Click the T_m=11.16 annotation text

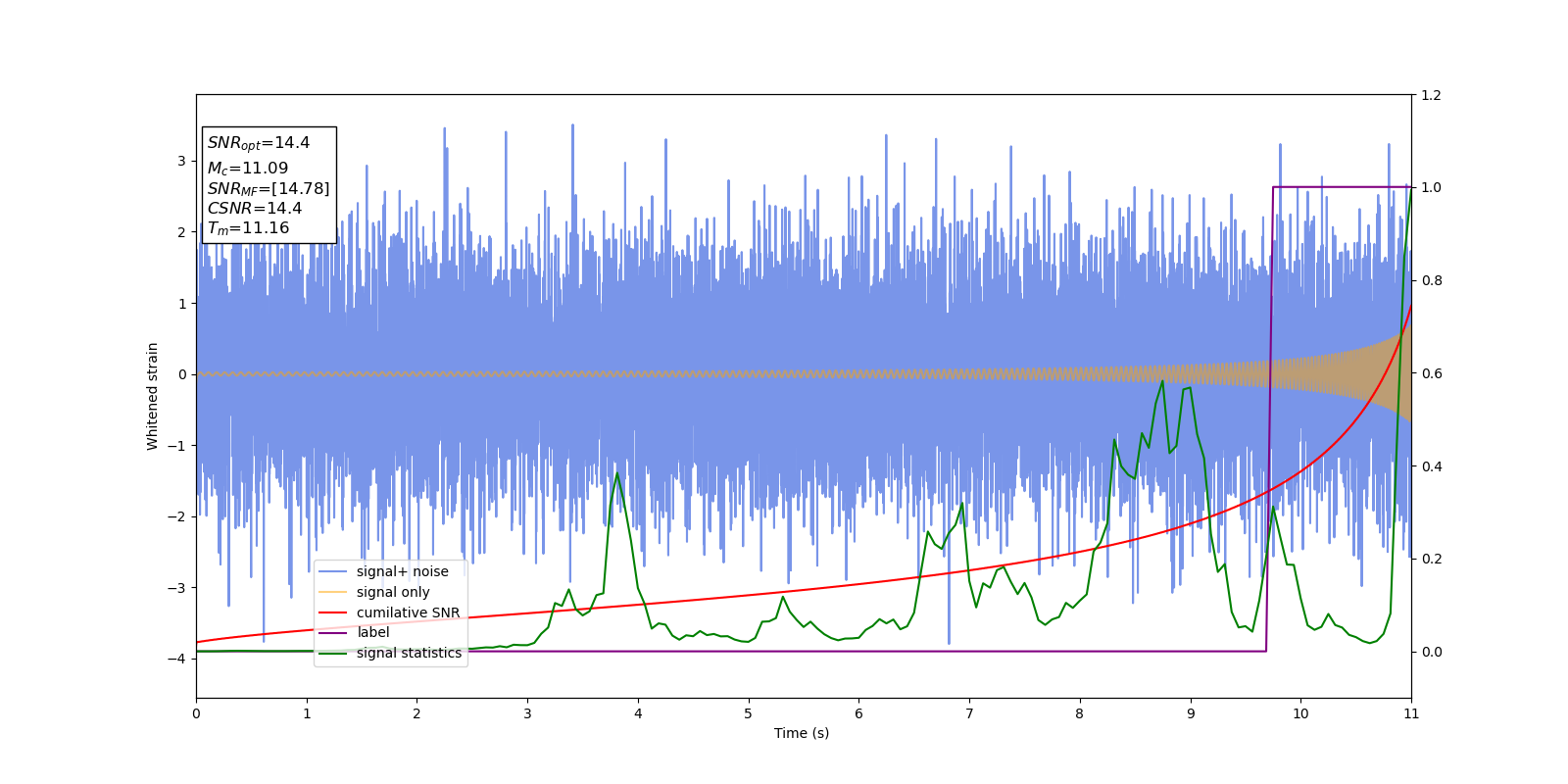[x=248, y=228]
